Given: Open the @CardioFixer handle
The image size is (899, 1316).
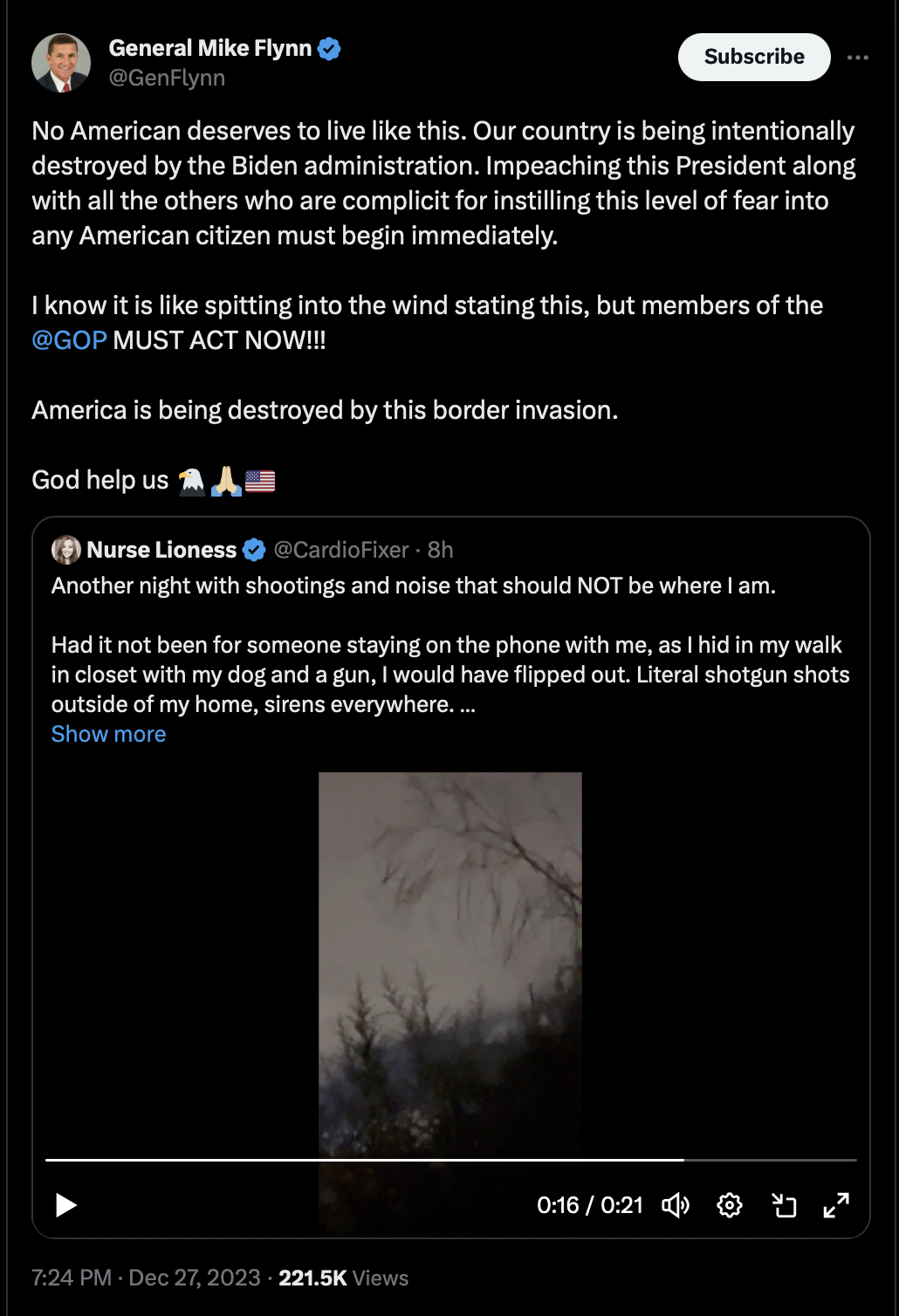Looking at the screenshot, I should [x=341, y=550].
